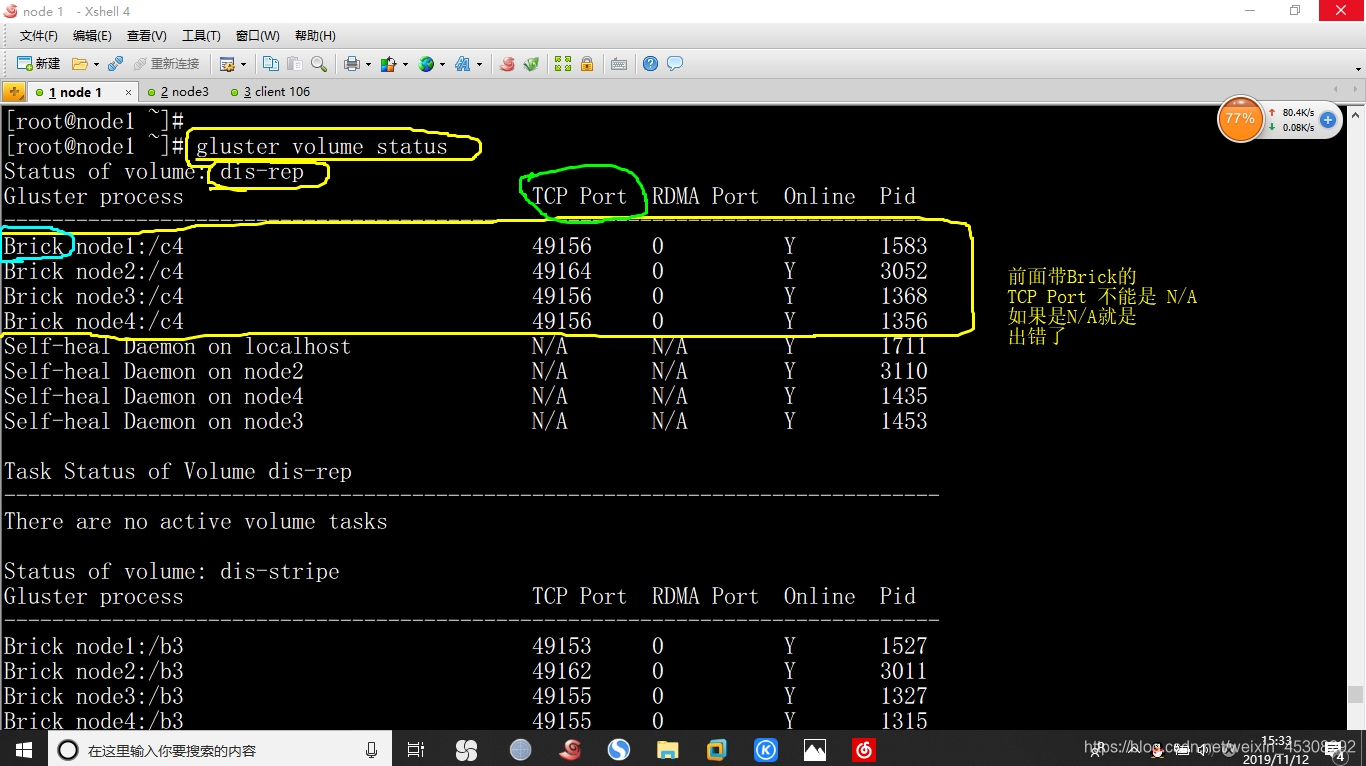Image resolution: width=1366 pixels, height=766 pixels.
Task: Open the 帮助(H) menu
Action: point(315,36)
